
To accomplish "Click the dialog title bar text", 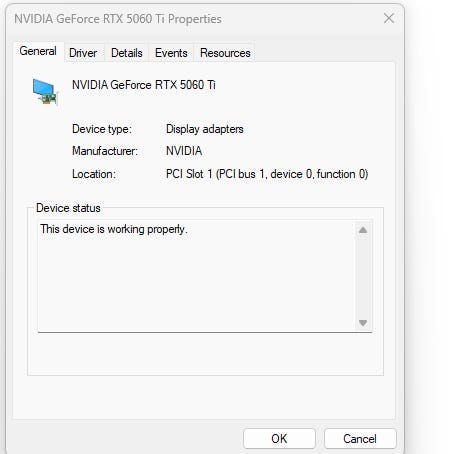I will point(118,19).
